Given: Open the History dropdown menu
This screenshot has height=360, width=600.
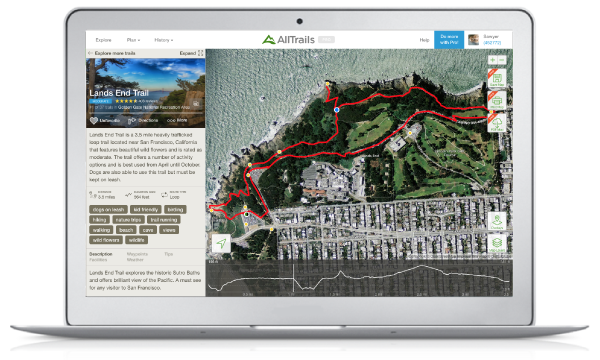Looking at the screenshot, I should coord(163,40).
